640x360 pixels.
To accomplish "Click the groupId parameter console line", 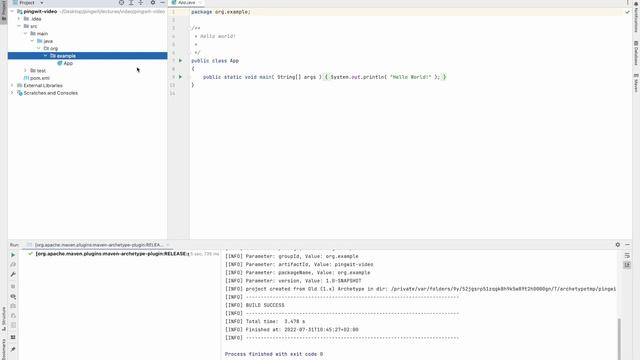I will (x=292, y=256).
